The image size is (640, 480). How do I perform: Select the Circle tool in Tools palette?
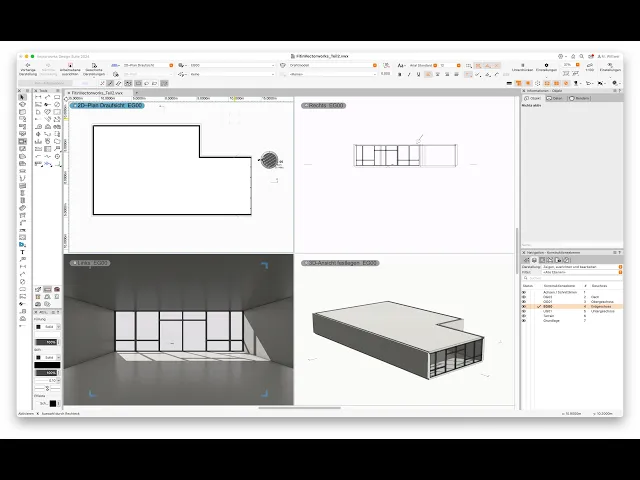pyautogui.click(x=57, y=105)
